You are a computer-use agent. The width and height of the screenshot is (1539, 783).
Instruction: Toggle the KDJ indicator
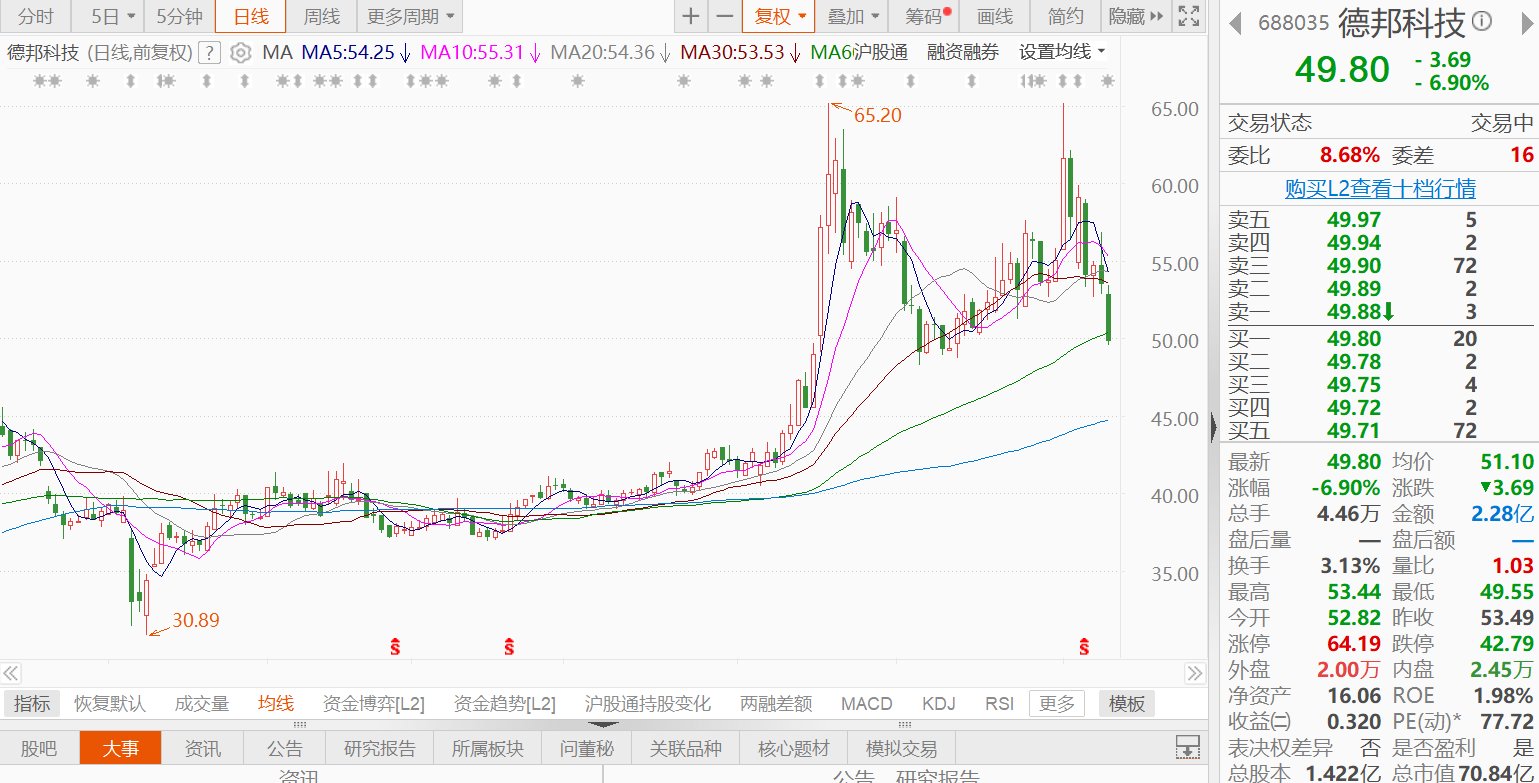click(x=938, y=704)
